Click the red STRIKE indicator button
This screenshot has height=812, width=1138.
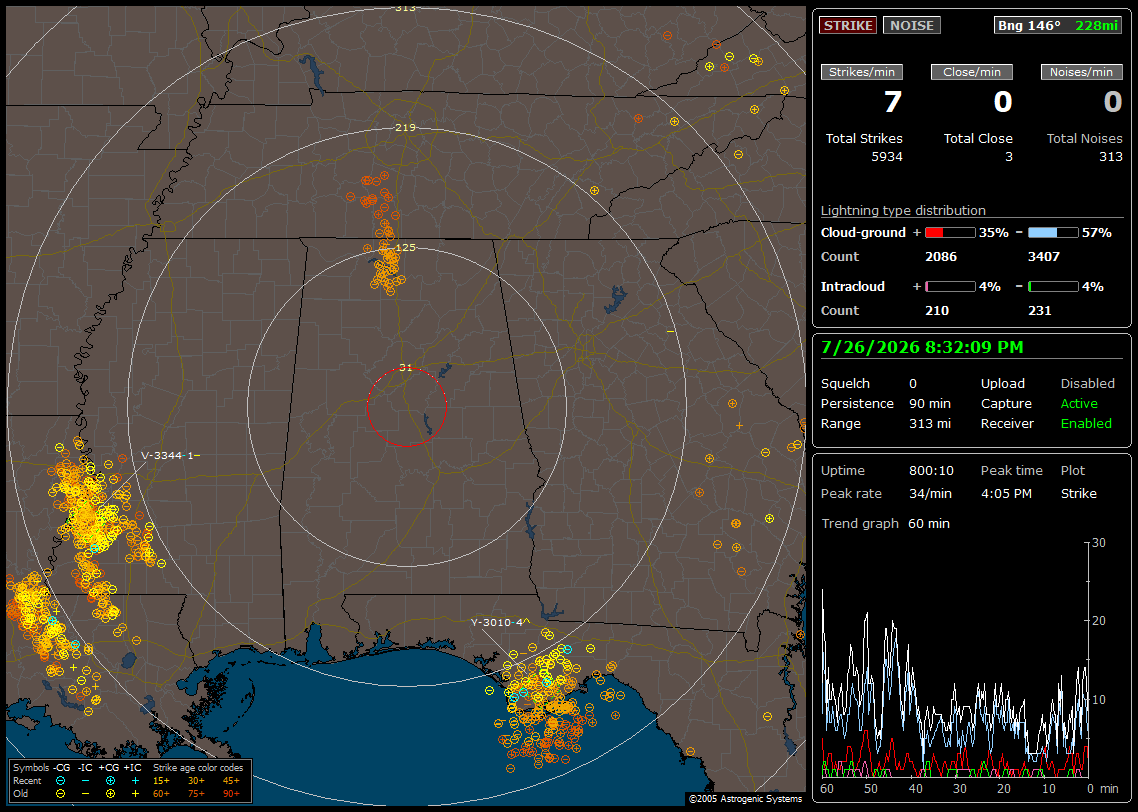tap(848, 25)
